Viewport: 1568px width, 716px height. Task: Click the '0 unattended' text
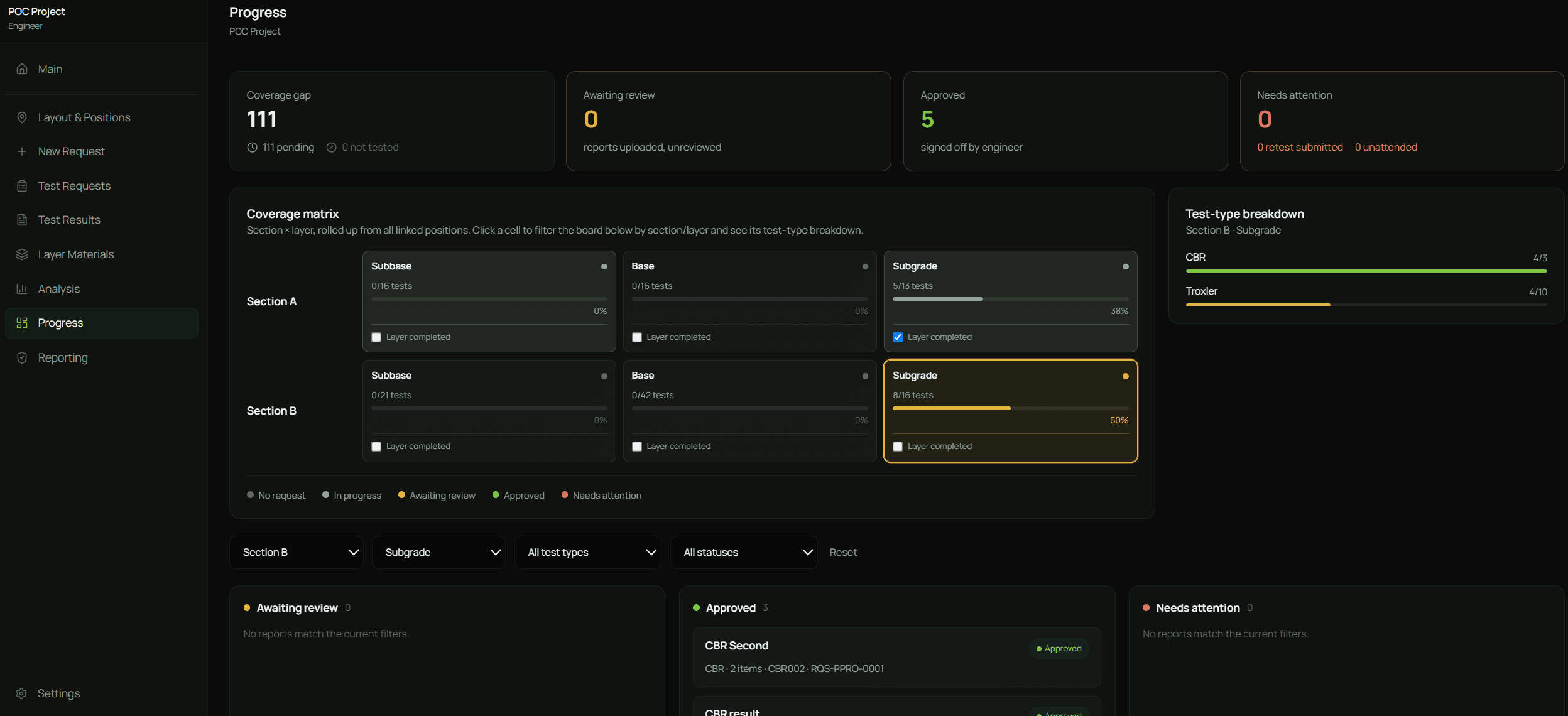click(x=1386, y=148)
